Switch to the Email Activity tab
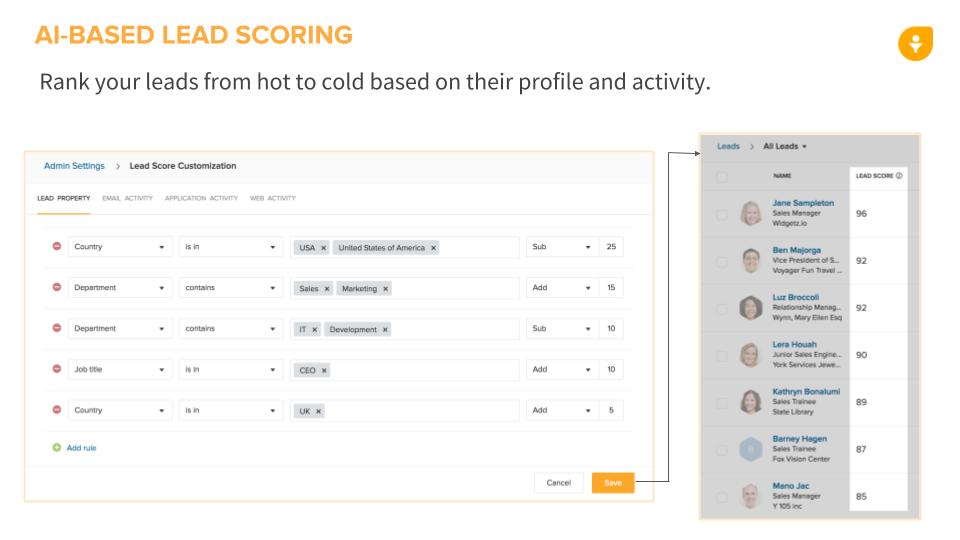 [x=127, y=198]
